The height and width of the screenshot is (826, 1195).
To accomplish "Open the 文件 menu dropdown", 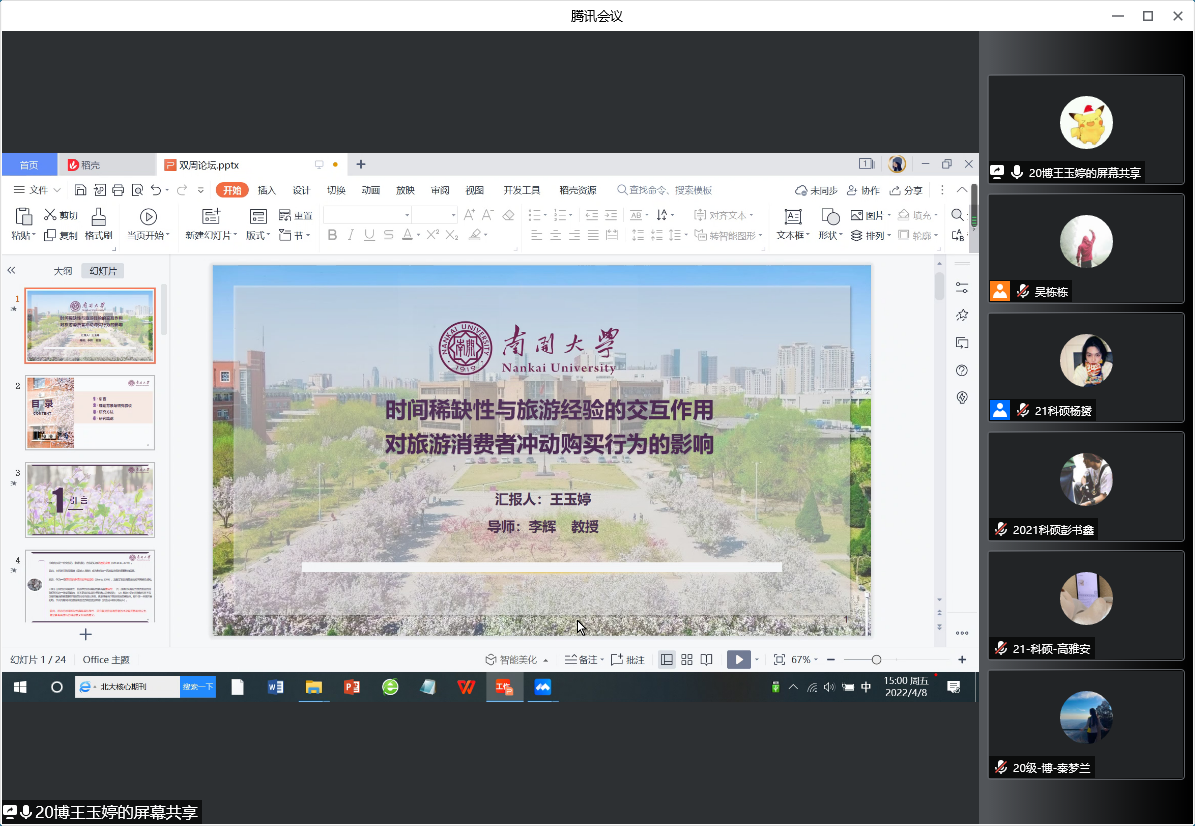I will point(38,190).
